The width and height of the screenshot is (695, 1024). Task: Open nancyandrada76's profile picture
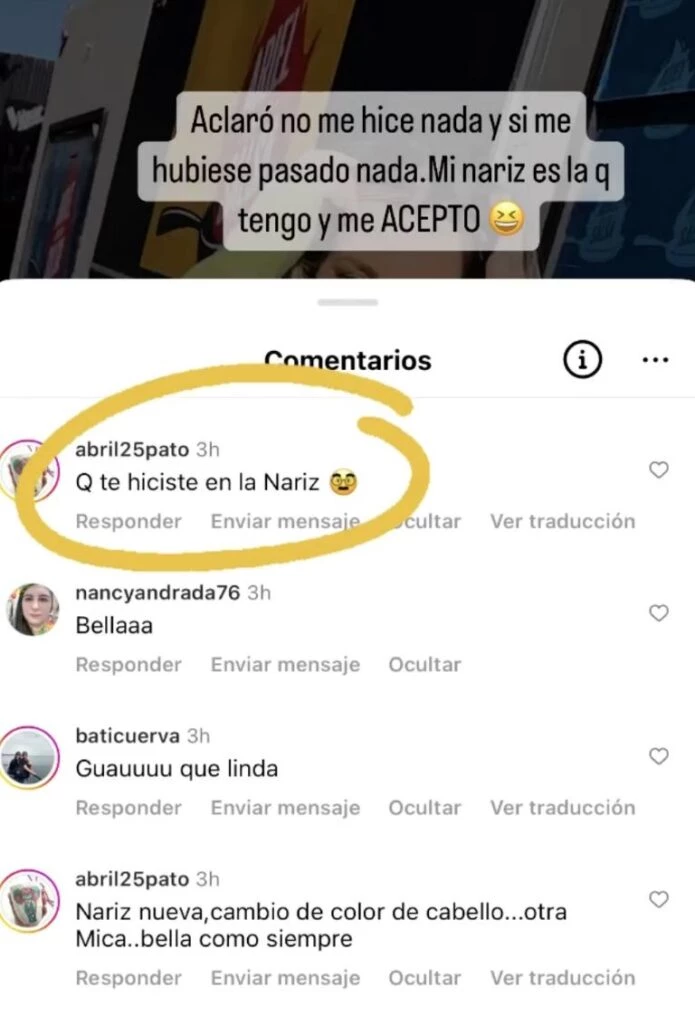click(32, 609)
